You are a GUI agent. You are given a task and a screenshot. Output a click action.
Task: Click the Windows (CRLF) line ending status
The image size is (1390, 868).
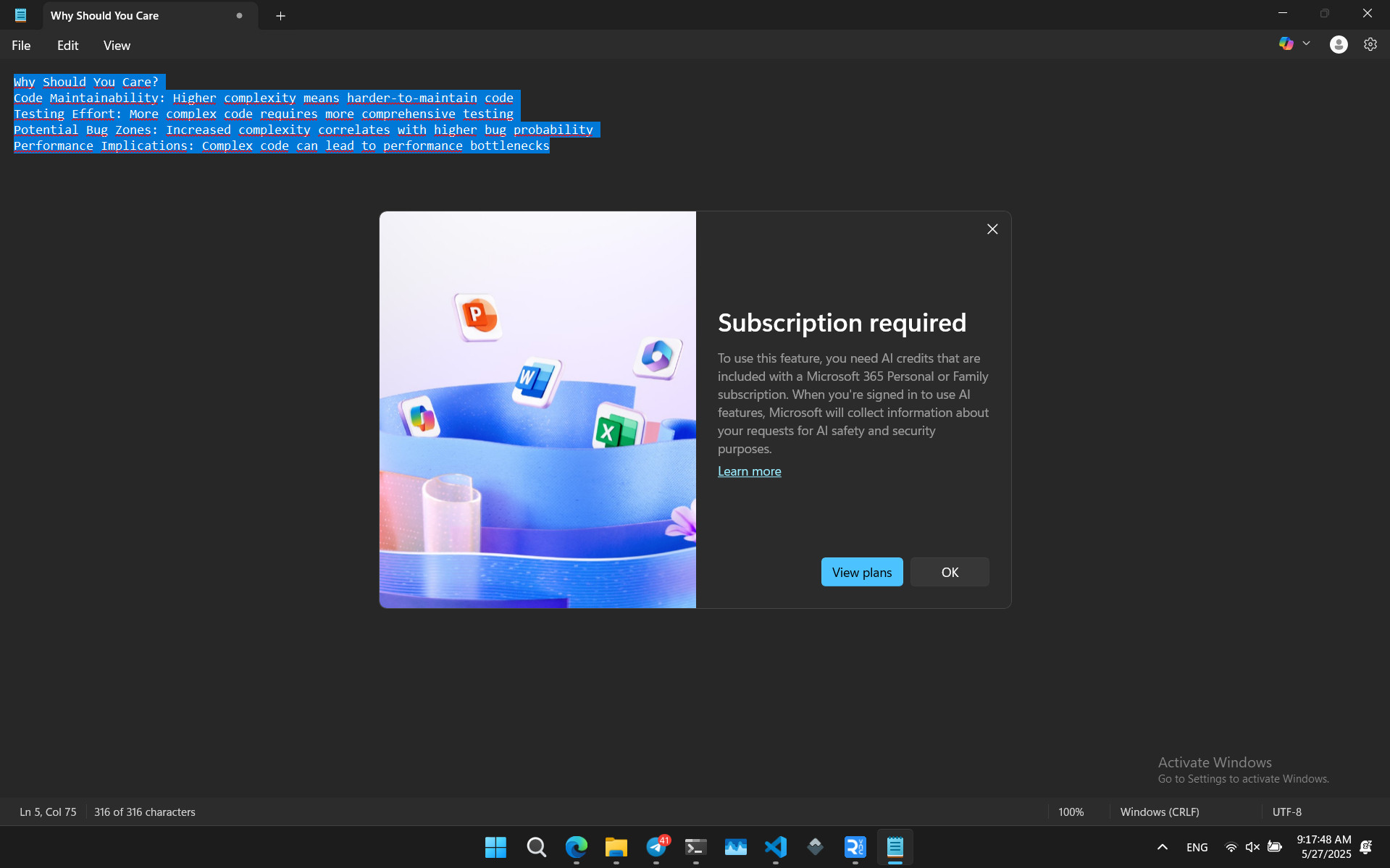pyautogui.click(x=1159, y=812)
